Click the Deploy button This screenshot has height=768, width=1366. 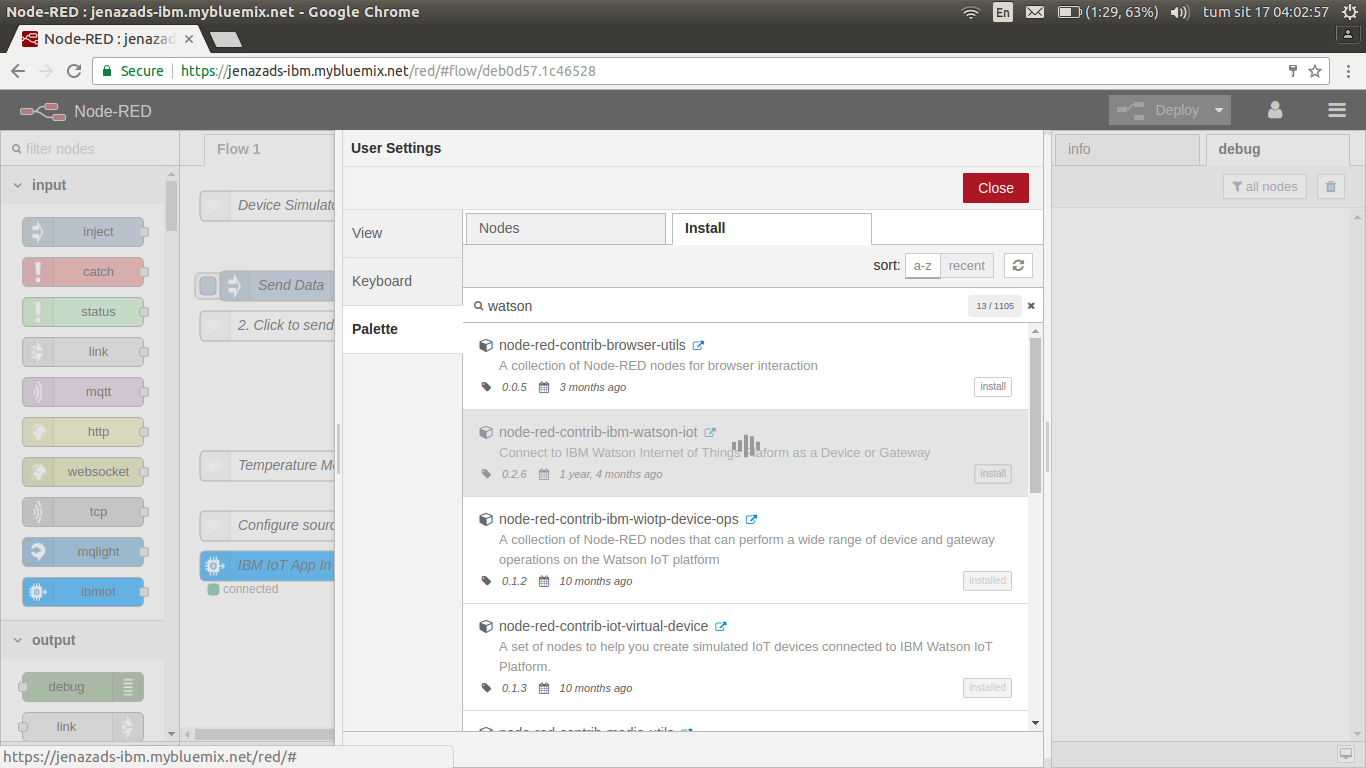point(1159,110)
